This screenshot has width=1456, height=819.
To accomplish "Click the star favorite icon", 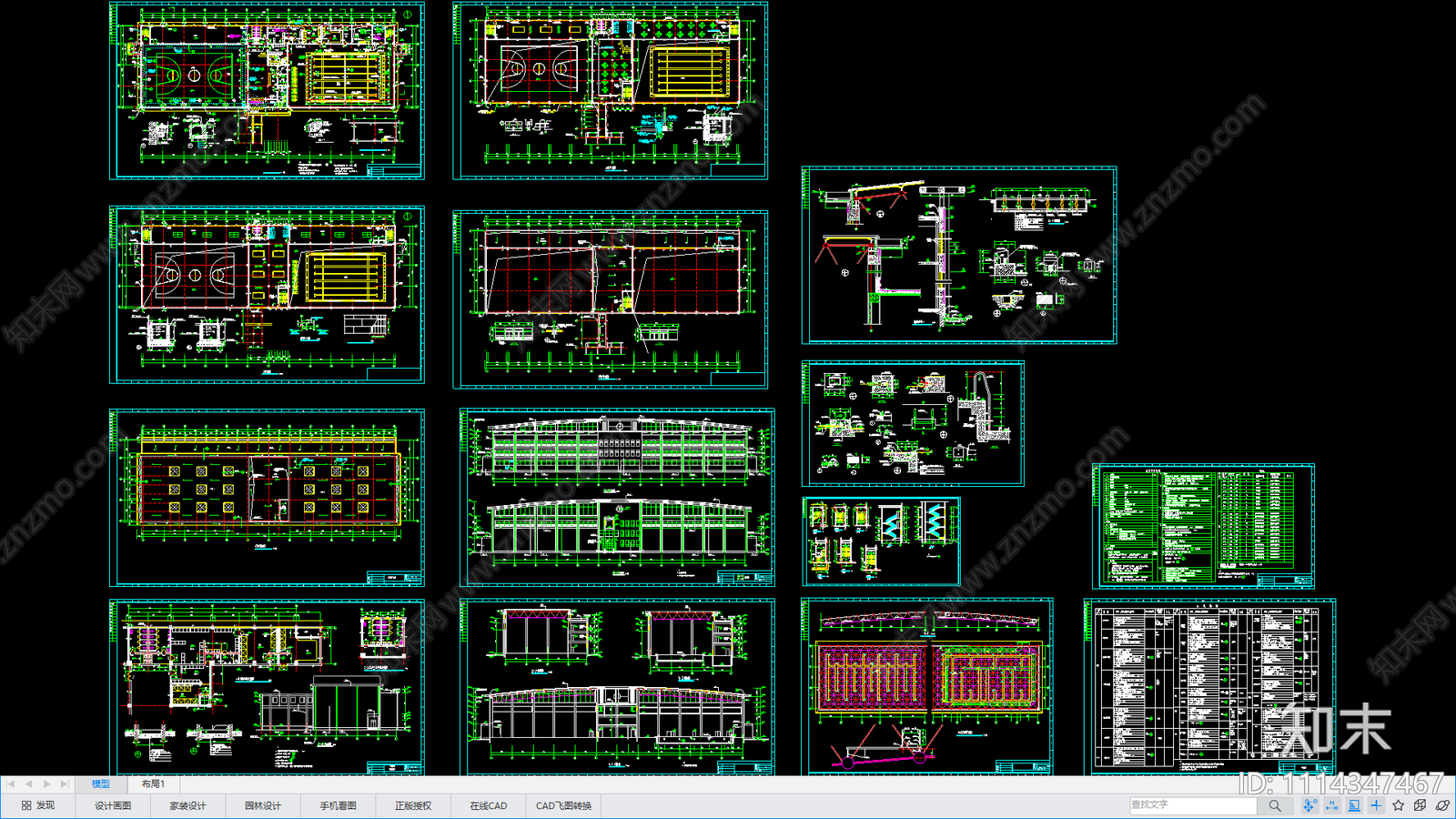I will (x=1398, y=805).
